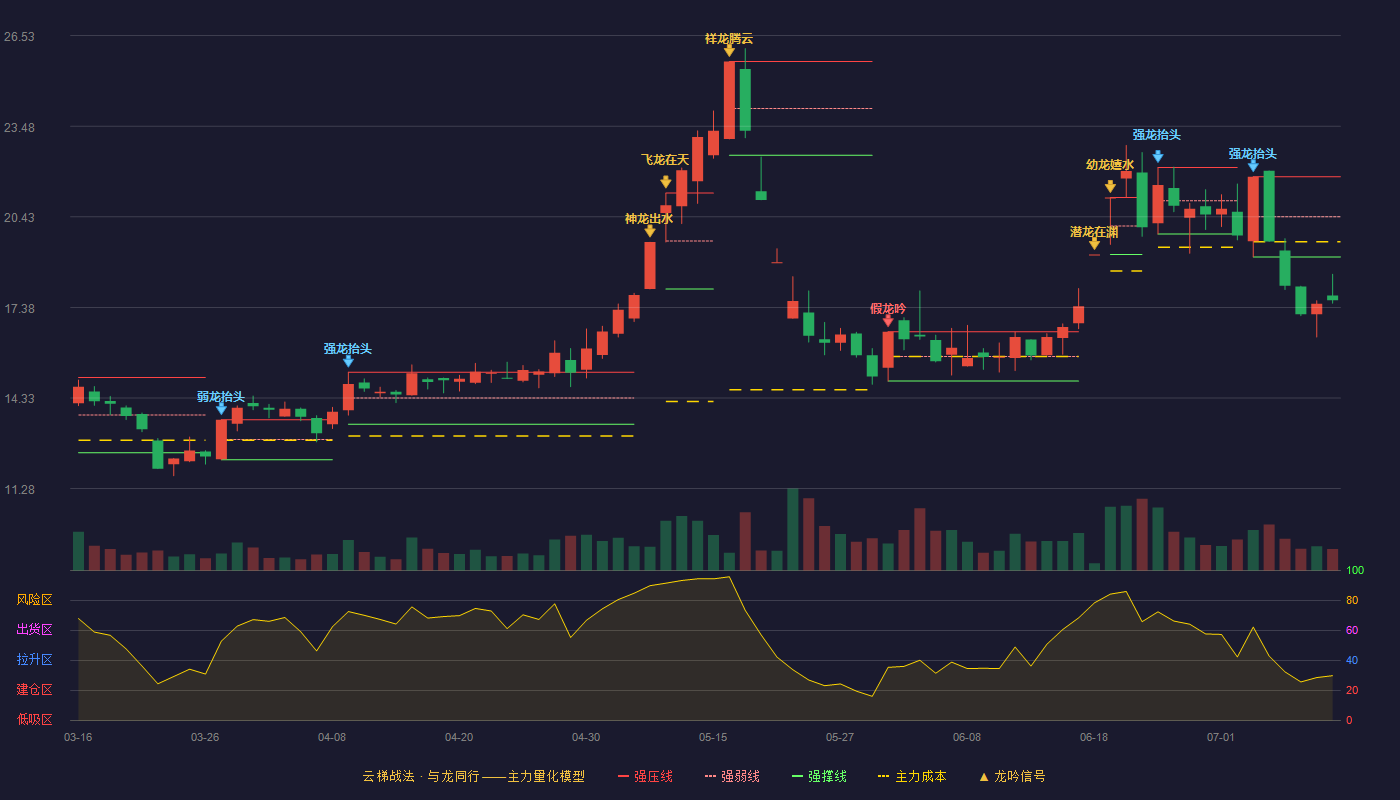Click the 05-27 date label
Viewport: 1400px width, 800px height.
click(x=840, y=737)
